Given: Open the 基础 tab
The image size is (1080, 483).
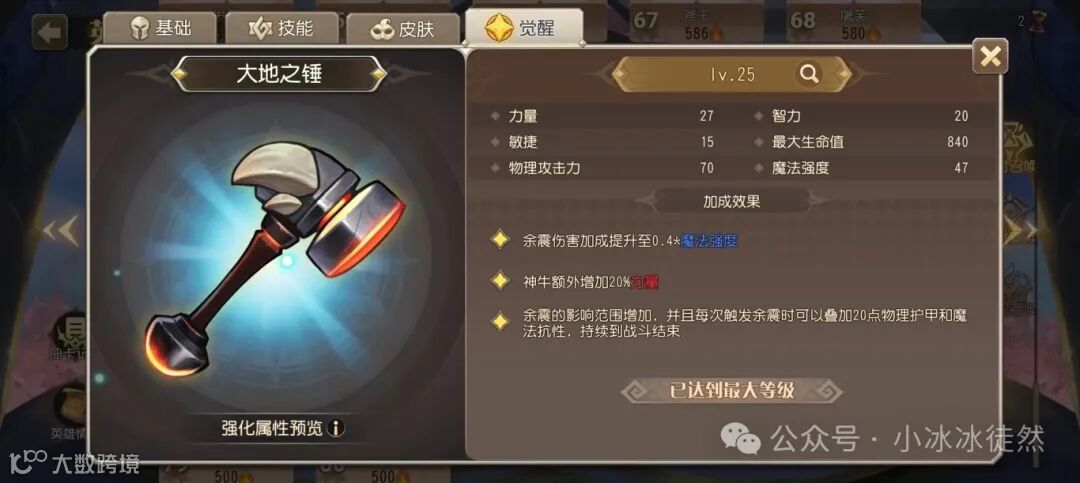Looking at the screenshot, I should tap(160, 28).
